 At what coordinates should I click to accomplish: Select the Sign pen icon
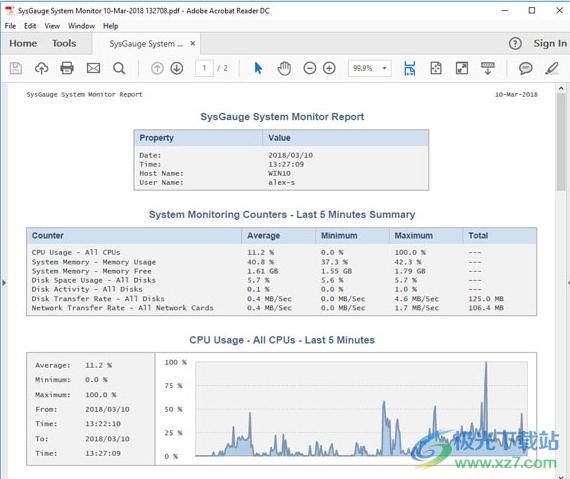pos(552,68)
